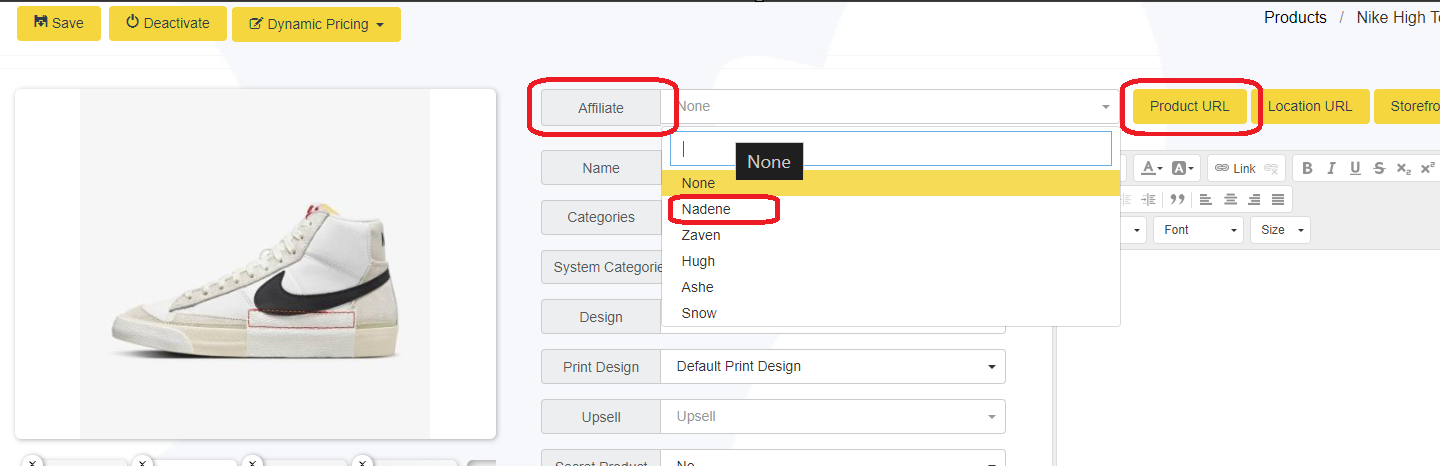Click the Deactivate button
This screenshot has width=1440, height=466.
coord(168,23)
